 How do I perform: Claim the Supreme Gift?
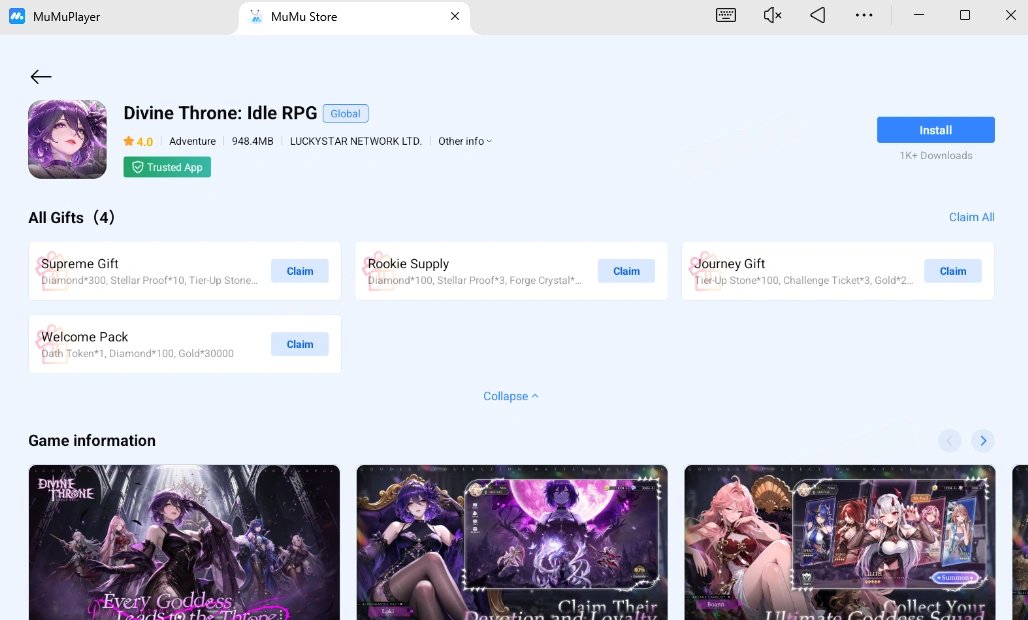(300, 271)
